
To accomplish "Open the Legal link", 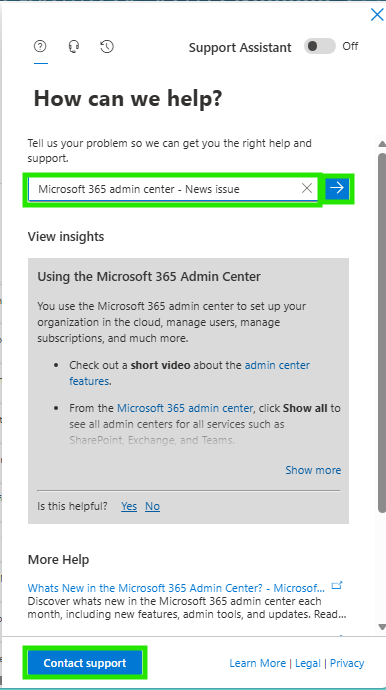I will pos(308,663).
